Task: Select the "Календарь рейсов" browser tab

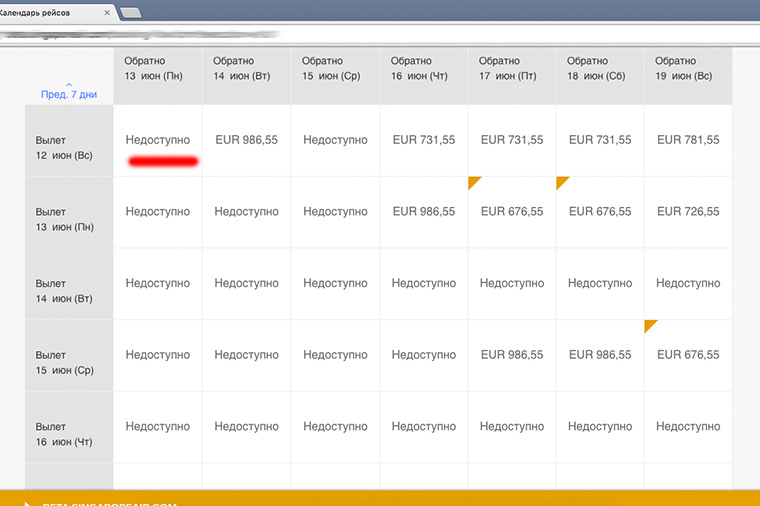Action: pyautogui.click(x=53, y=13)
